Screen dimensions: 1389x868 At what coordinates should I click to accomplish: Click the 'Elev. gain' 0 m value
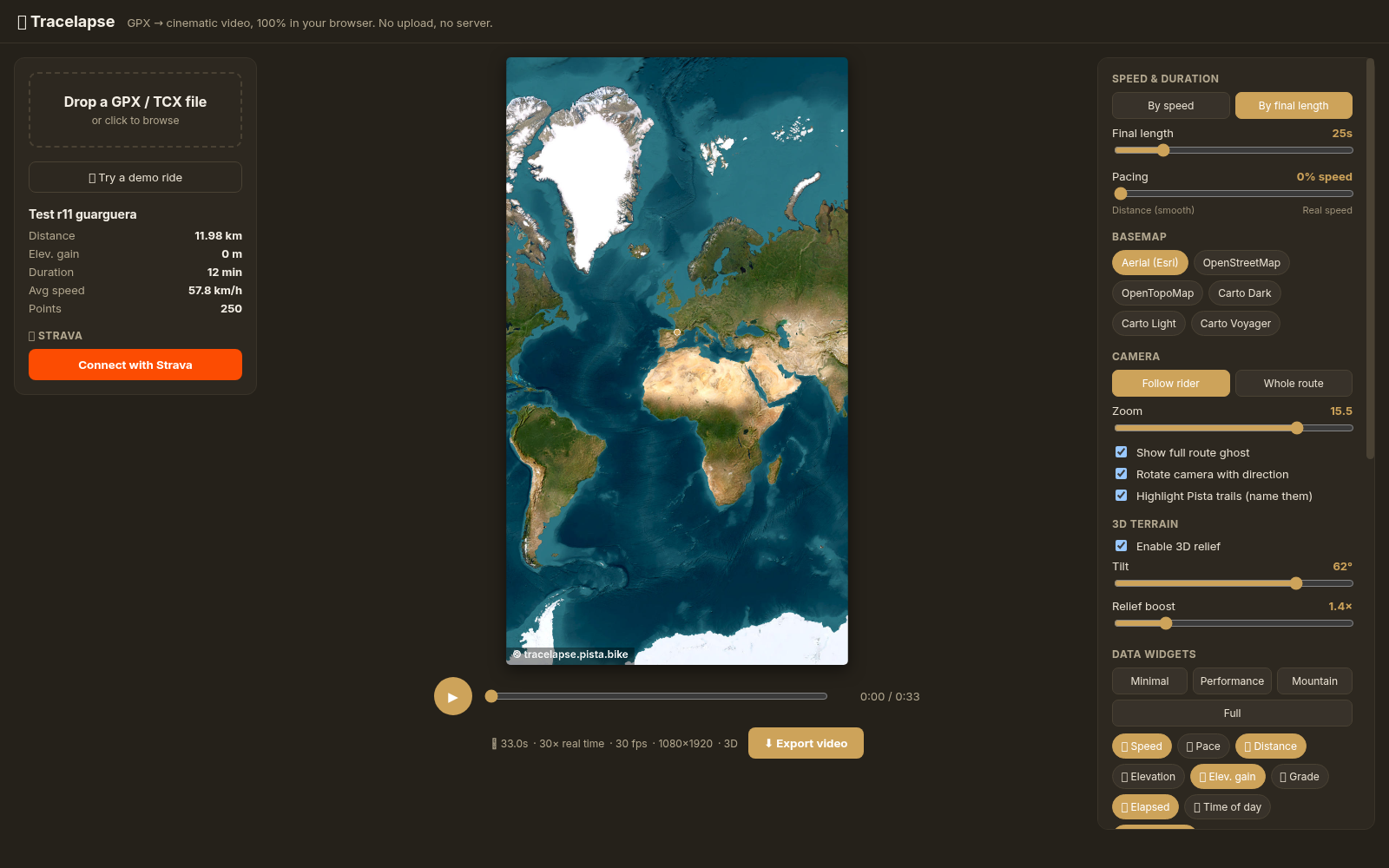pyautogui.click(x=232, y=254)
